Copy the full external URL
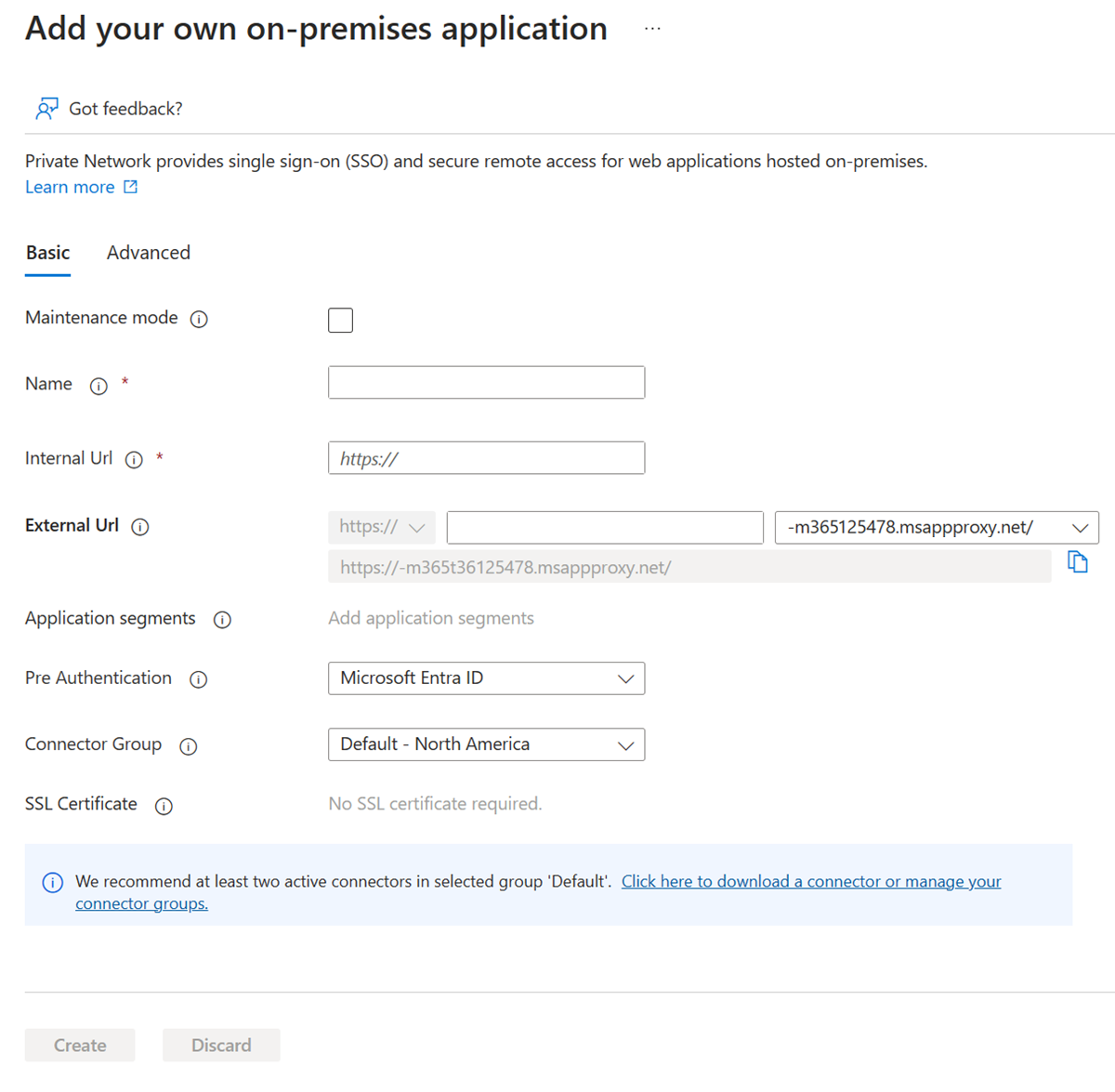Image resolution: width=1115 pixels, height=1092 pixels. (1078, 562)
